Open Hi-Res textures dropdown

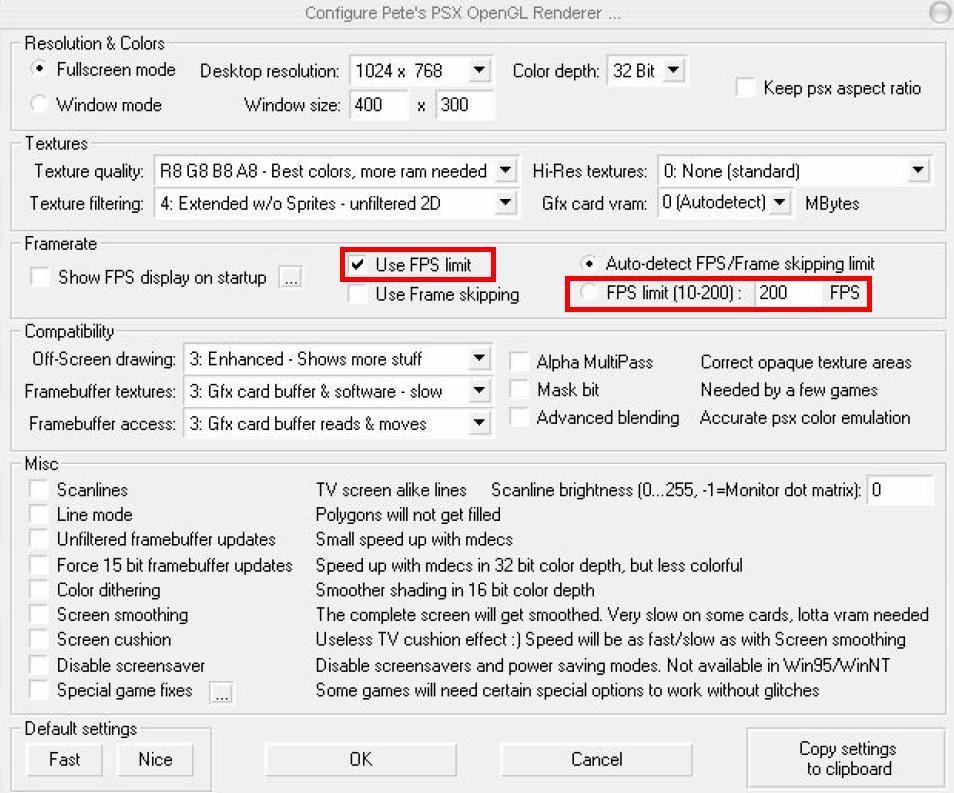click(918, 171)
